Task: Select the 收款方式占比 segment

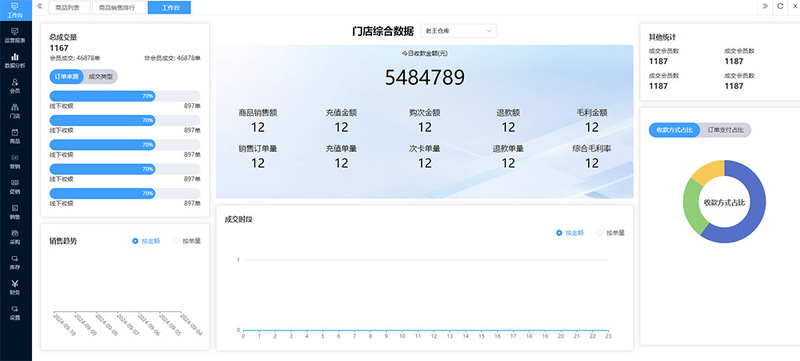Action: (674, 130)
